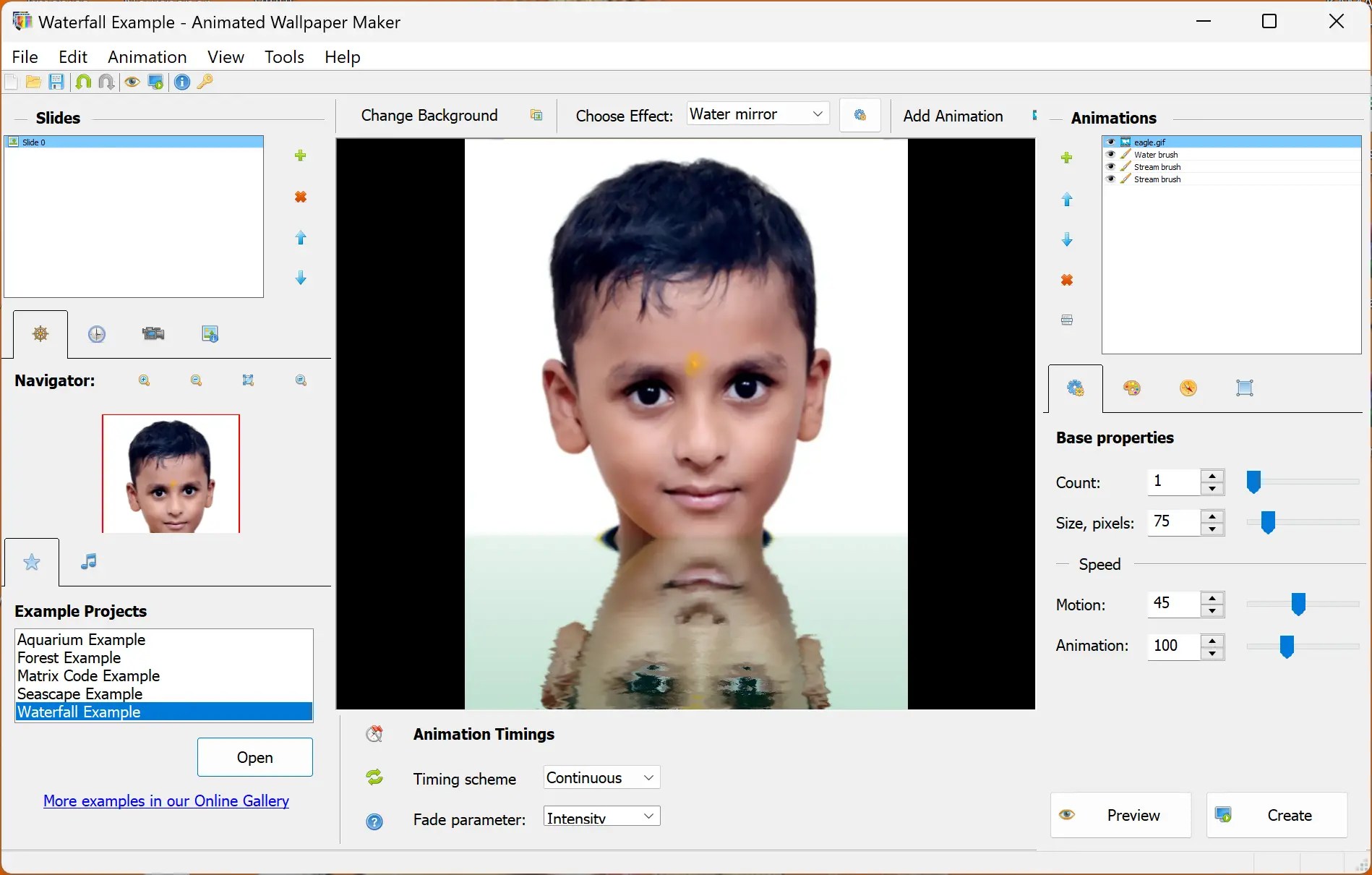
Task: Move the selected animation up
Action: coord(1067,200)
